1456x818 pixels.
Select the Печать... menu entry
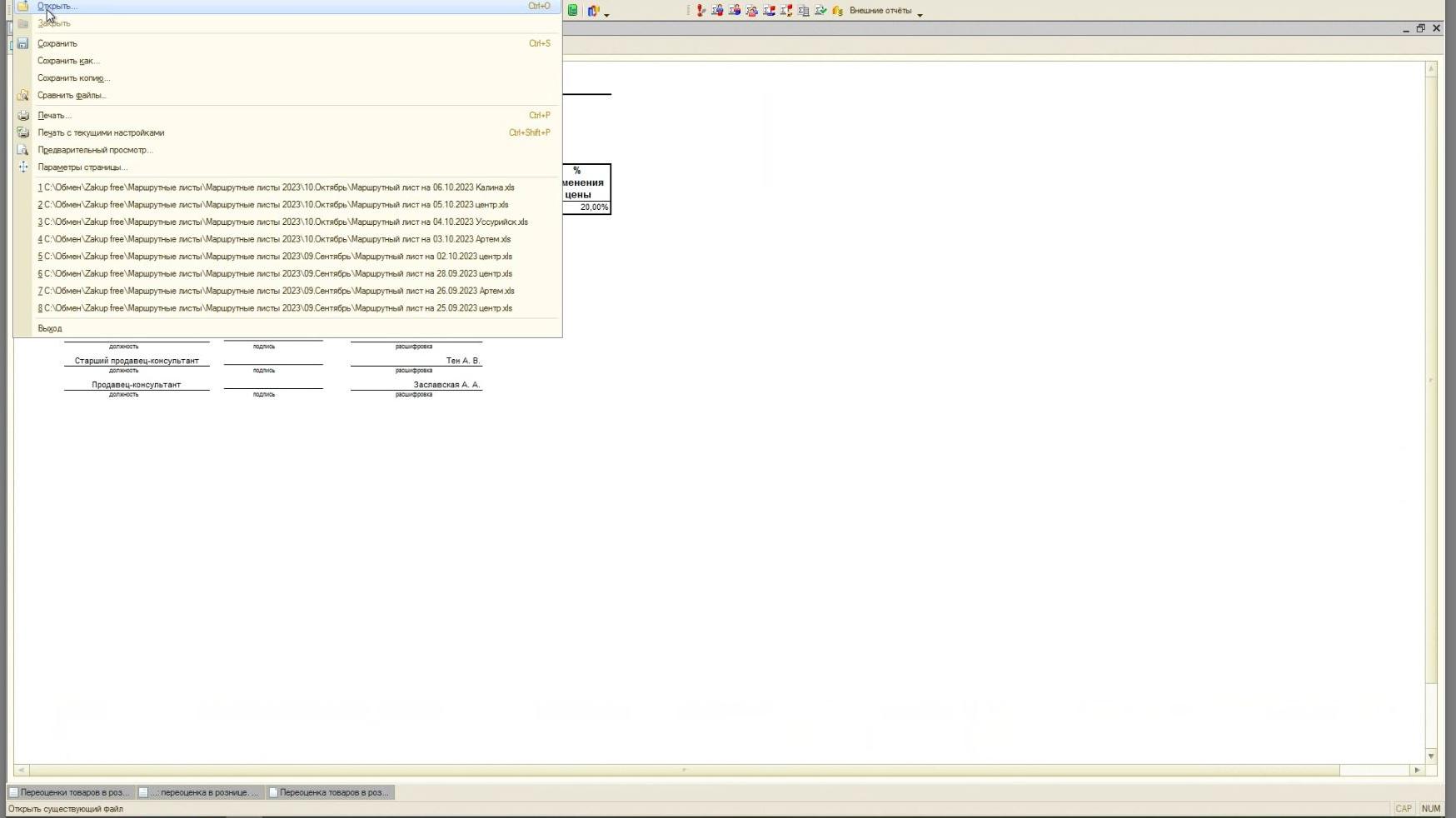(287, 116)
